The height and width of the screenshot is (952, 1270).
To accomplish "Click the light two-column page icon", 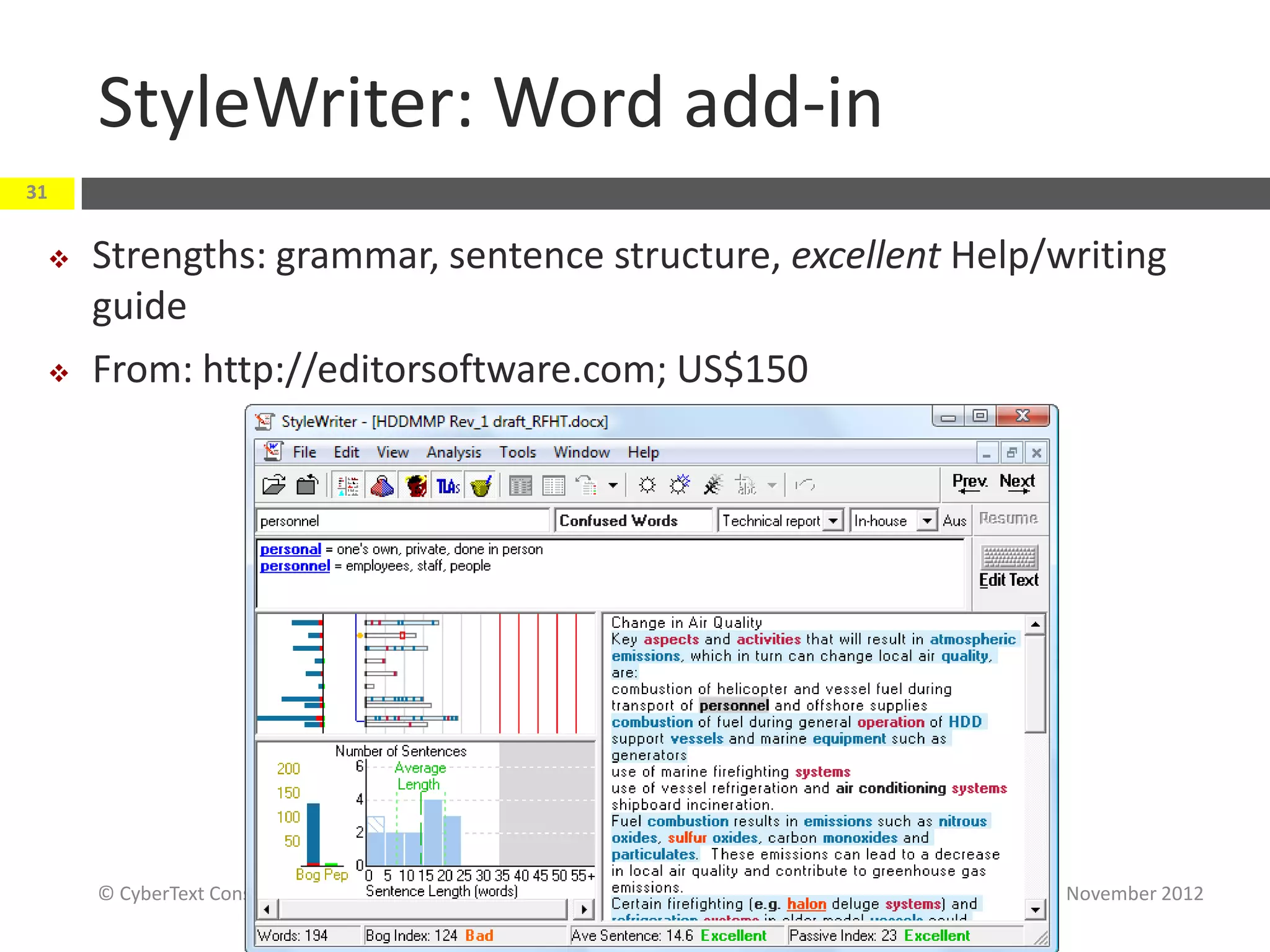I will click(554, 485).
